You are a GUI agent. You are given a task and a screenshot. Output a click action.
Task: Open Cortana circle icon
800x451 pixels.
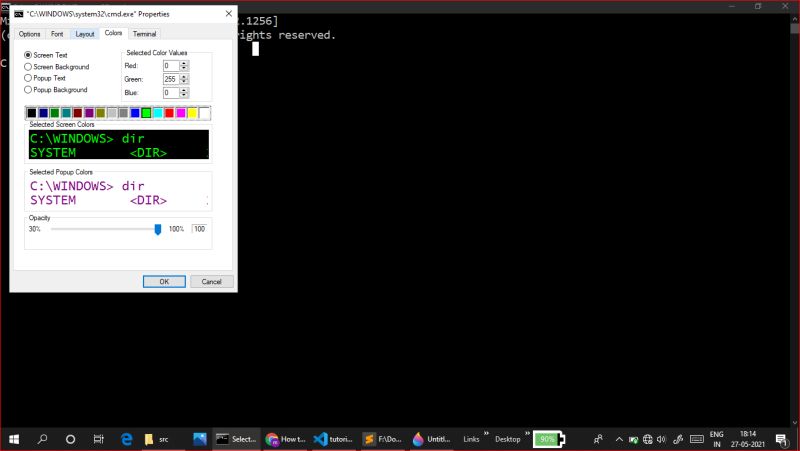(x=70, y=439)
